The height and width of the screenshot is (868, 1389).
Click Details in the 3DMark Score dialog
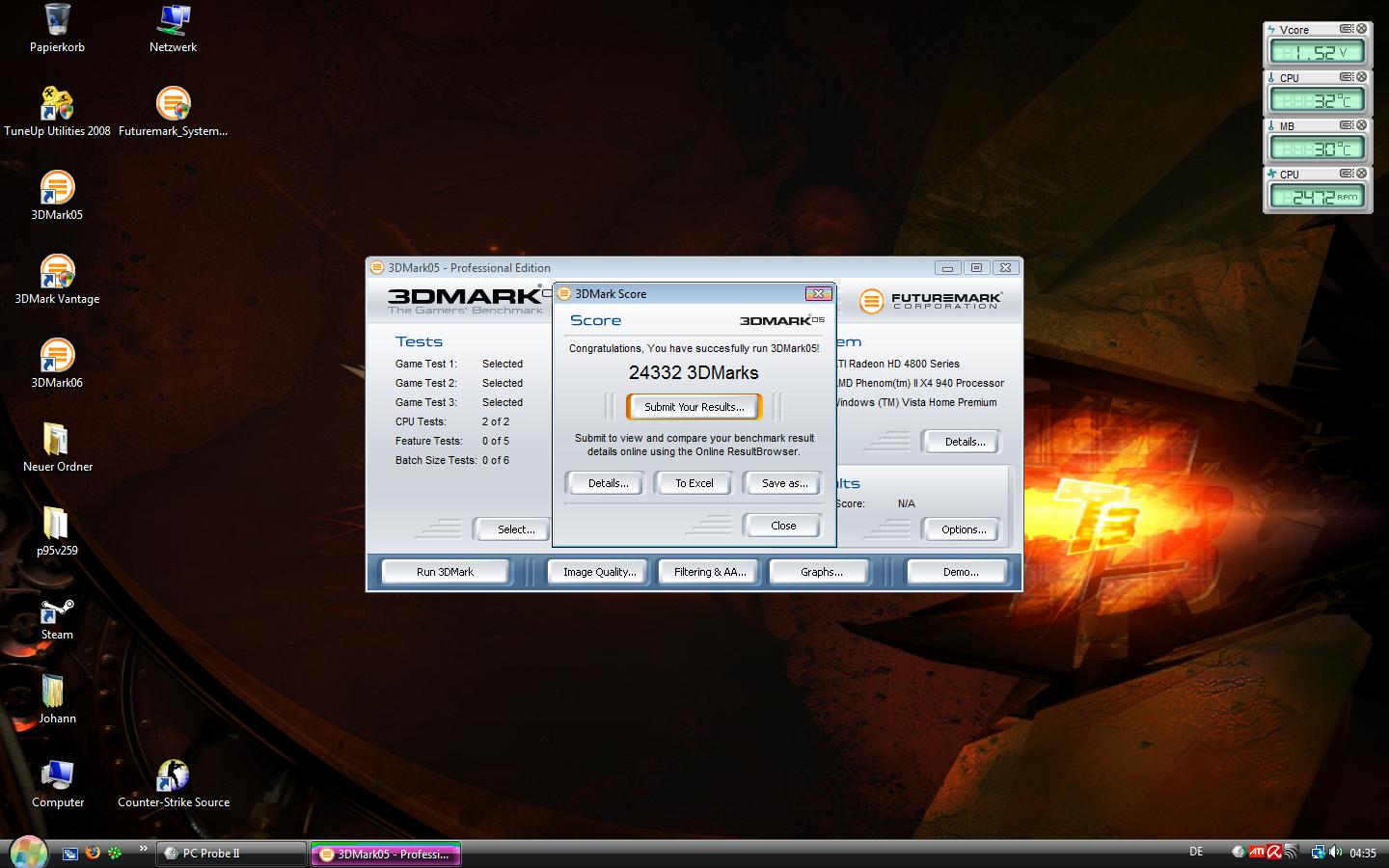tap(608, 483)
